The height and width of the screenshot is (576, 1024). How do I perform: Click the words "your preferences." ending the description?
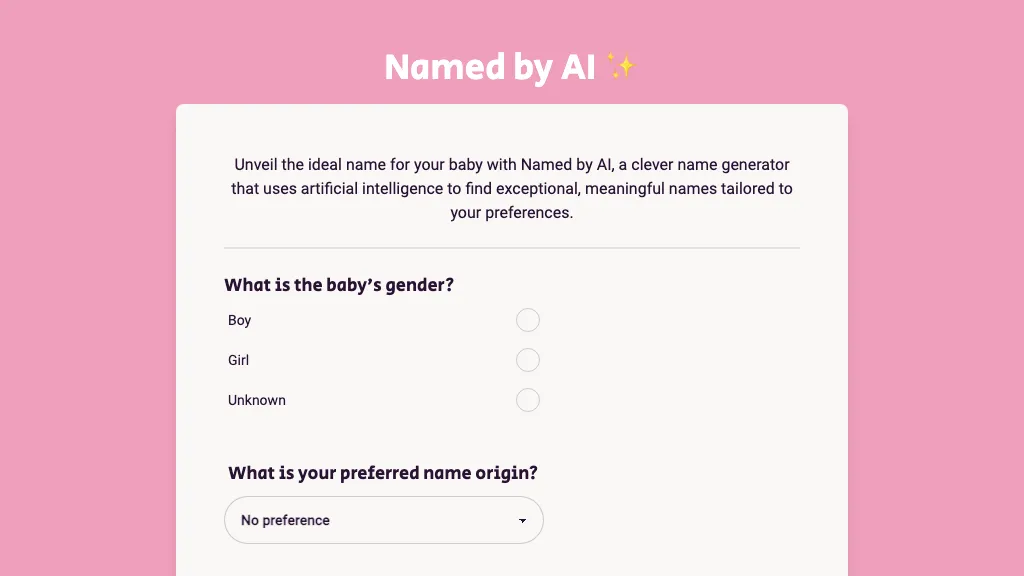point(512,212)
